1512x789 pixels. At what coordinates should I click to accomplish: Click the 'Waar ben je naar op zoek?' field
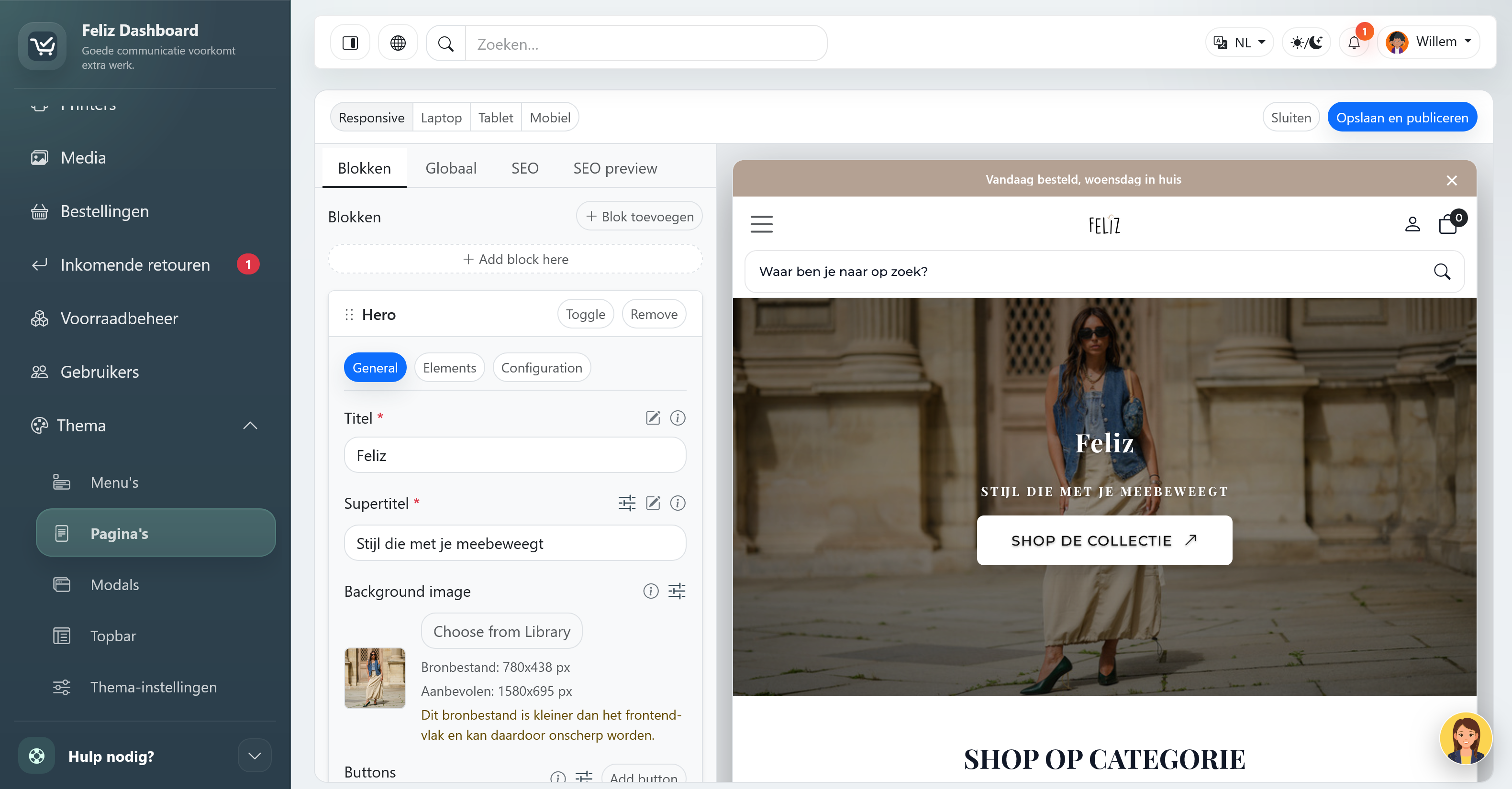1104,271
